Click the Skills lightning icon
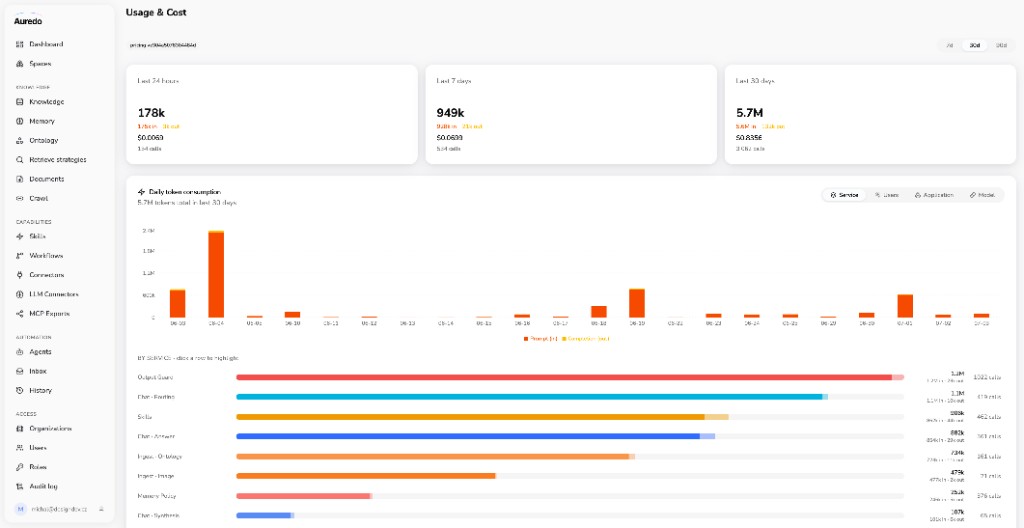The height and width of the screenshot is (528, 1024). [20, 237]
